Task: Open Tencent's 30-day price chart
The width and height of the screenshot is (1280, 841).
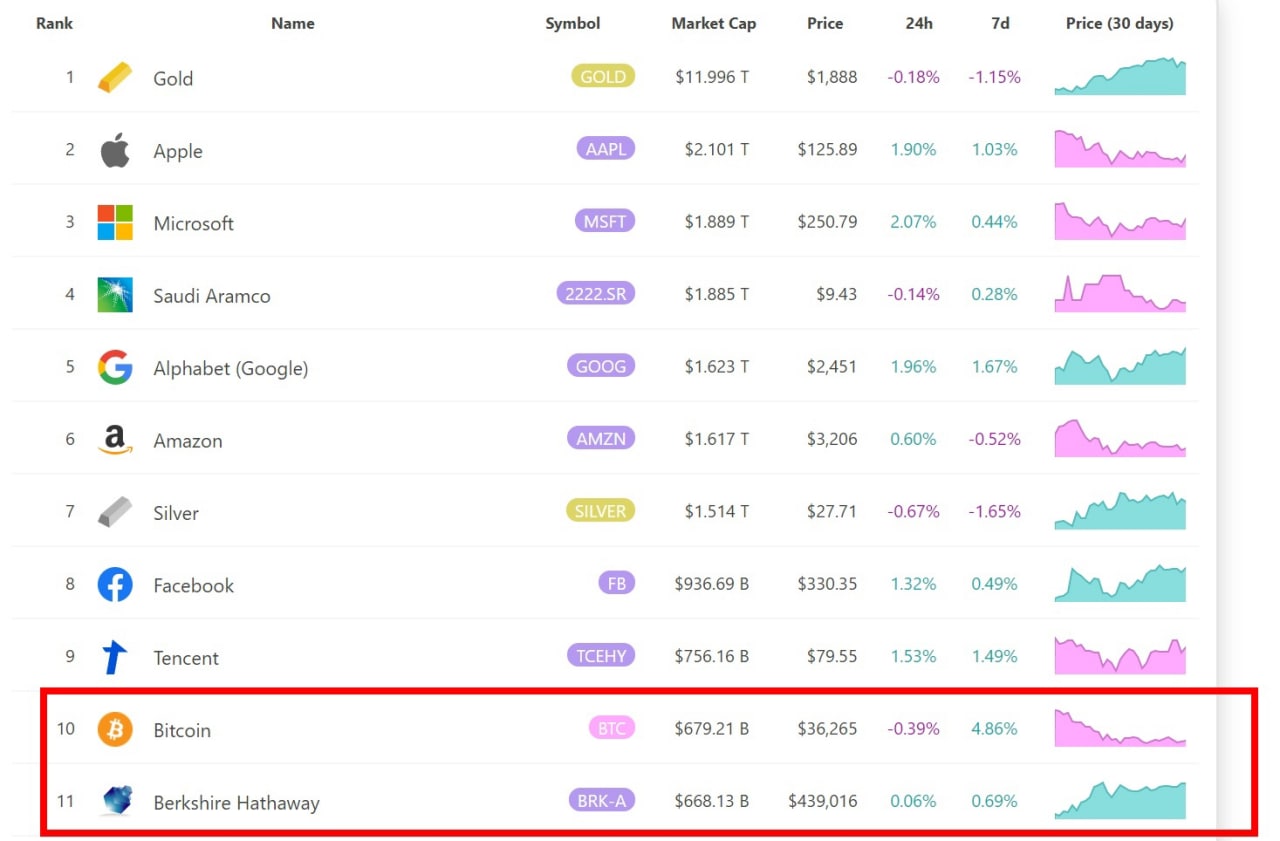Action: 1120,656
